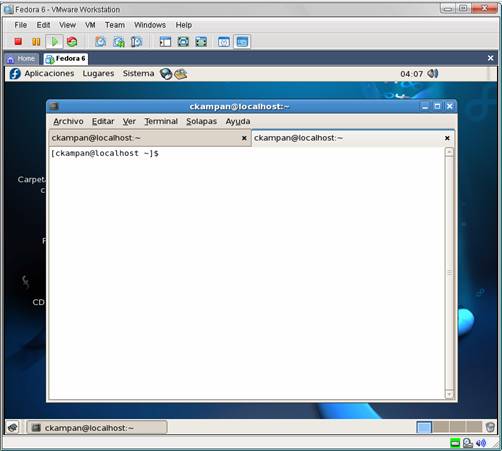502x451 pixels.
Task: Close the first terminal tab
Action: click(x=244, y=138)
